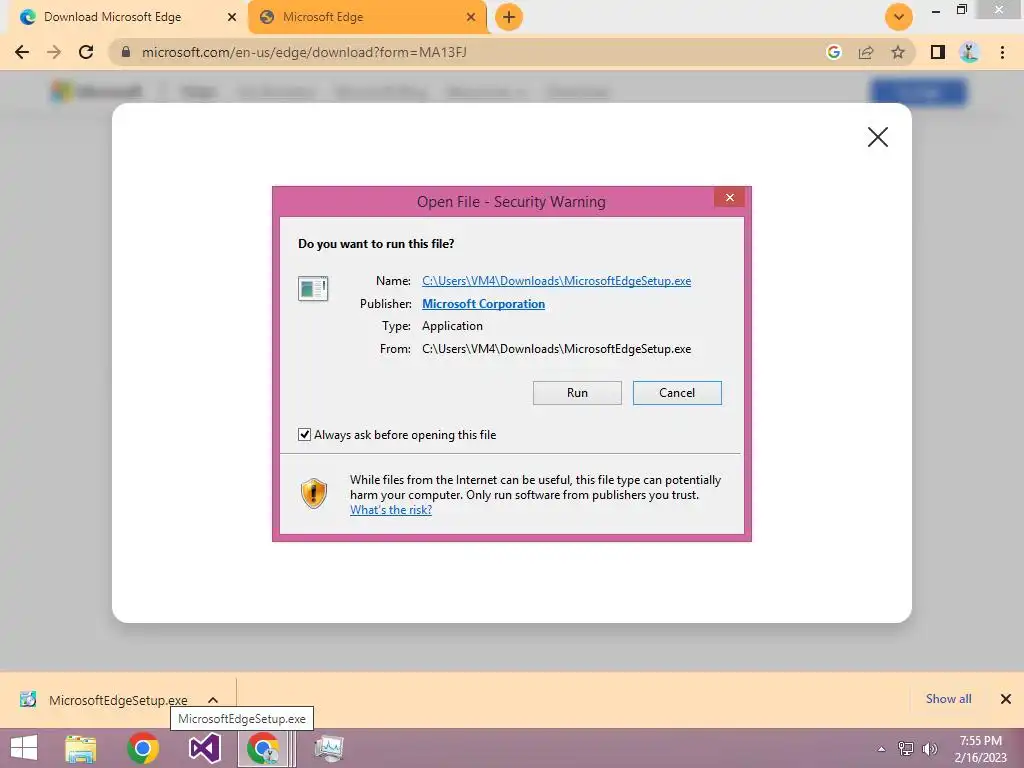1024x768 pixels.
Task: Open MicrosoftEdgeSetup.exe in the downloads bar
Action: click(x=118, y=700)
